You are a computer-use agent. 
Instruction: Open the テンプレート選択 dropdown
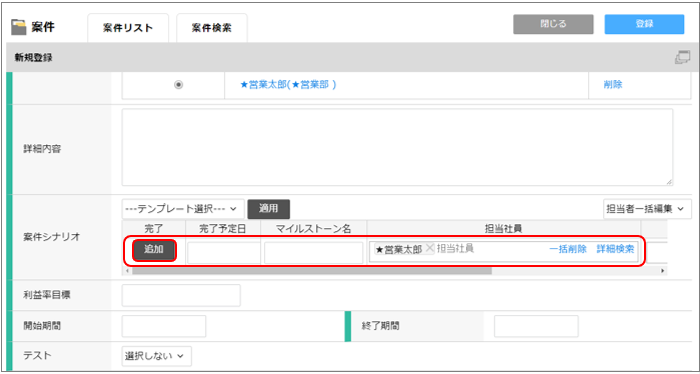tap(183, 208)
